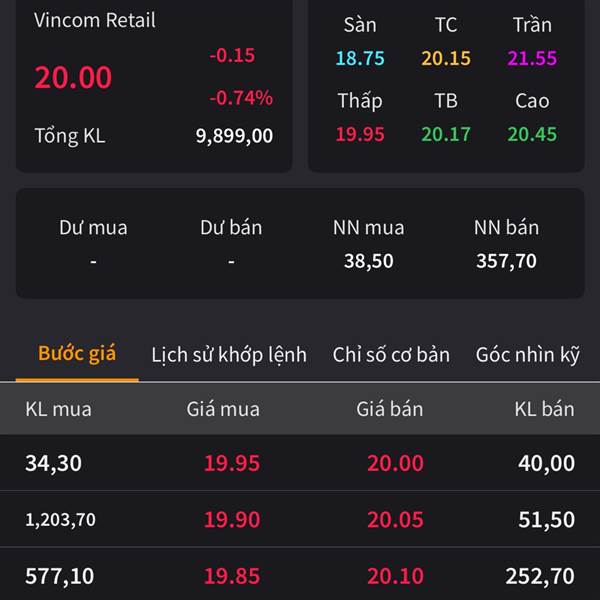Open the Góc nhìn kỹ tab
600x600 pixels.
tap(528, 355)
